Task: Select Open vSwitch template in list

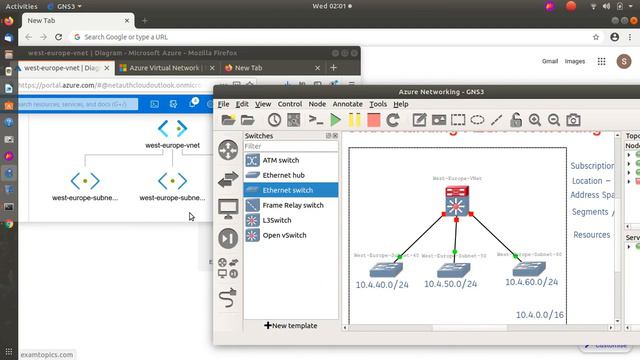Action: tap(291, 236)
